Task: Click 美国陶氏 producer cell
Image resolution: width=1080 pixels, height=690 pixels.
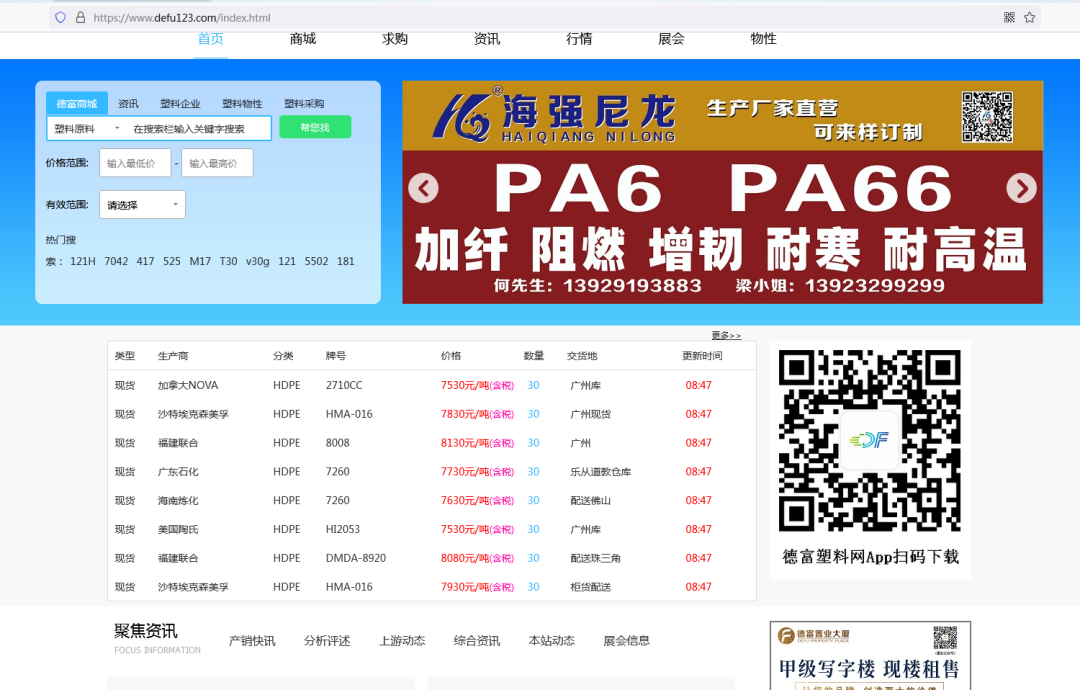Action: (x=178, y=530)
